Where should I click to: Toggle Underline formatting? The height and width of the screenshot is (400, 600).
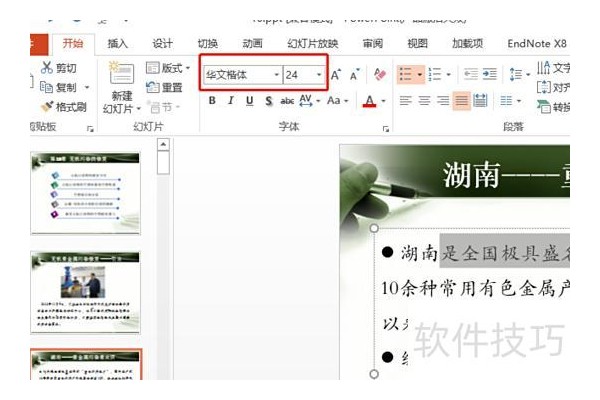click(249, 101)
